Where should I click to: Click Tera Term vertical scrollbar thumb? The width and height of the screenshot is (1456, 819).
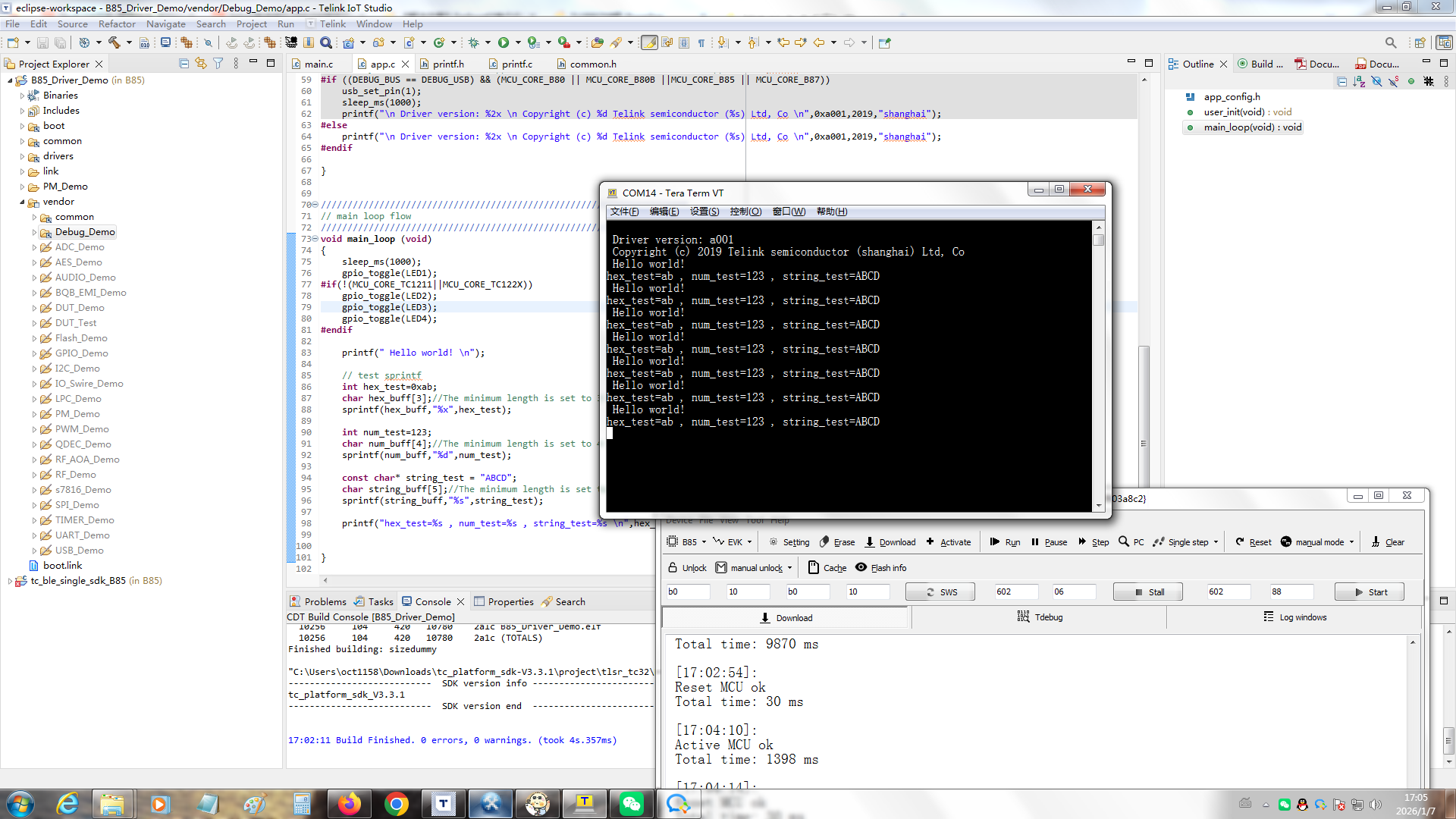click(1099, 240)
